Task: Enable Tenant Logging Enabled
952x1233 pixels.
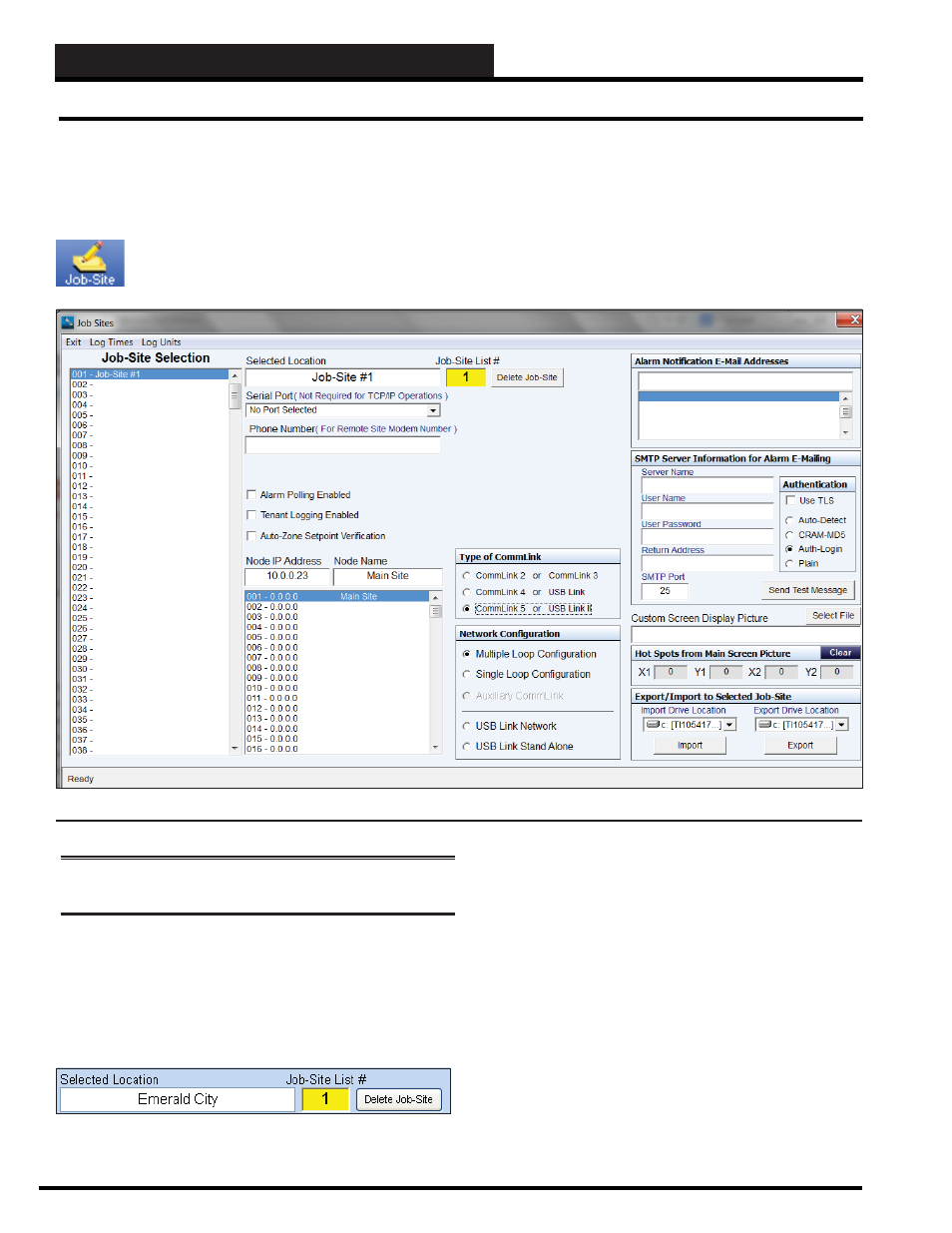Action: click(251, 514)
